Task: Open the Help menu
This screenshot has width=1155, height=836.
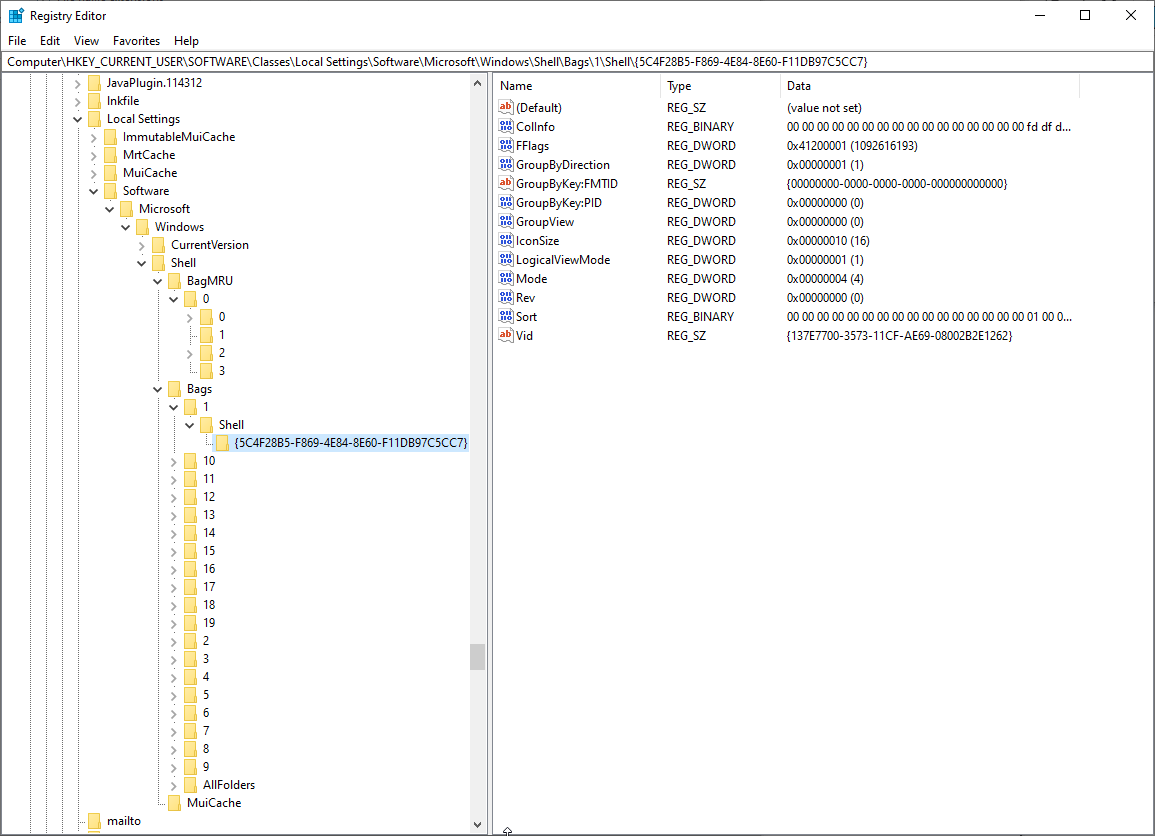Action: point(186,41)
